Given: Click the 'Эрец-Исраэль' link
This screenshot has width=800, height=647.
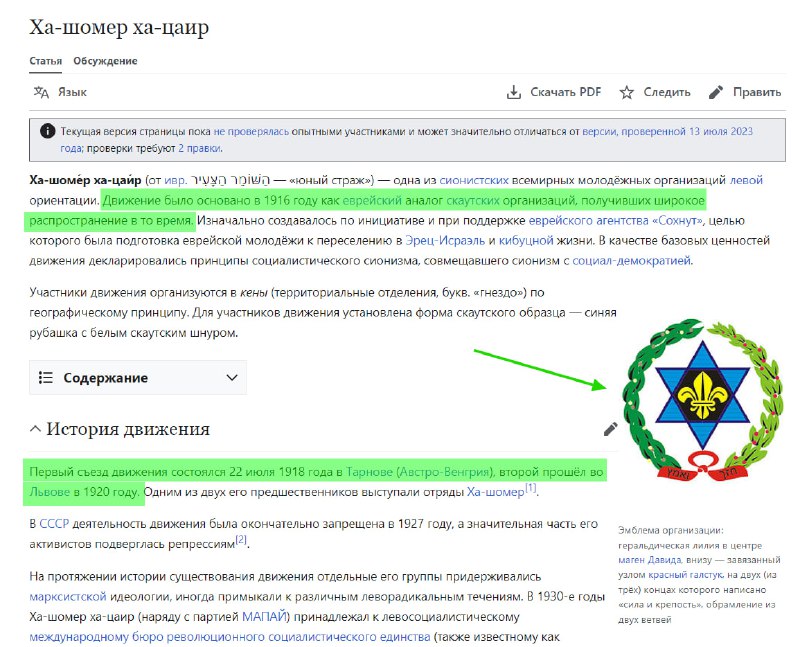Looking at the screenshot, I should coord(445,240).
